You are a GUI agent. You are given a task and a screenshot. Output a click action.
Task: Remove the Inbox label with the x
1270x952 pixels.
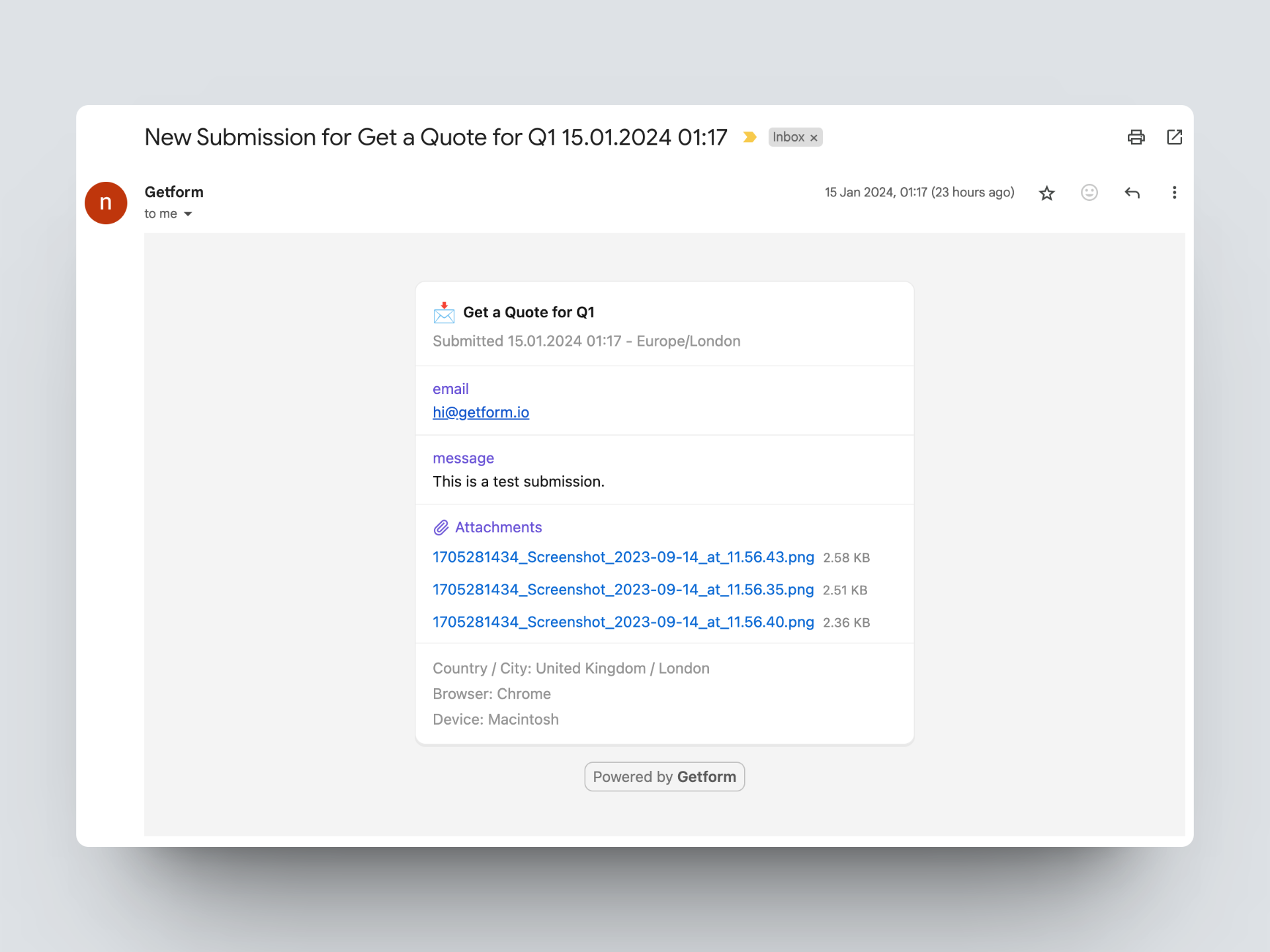point(814,138)
